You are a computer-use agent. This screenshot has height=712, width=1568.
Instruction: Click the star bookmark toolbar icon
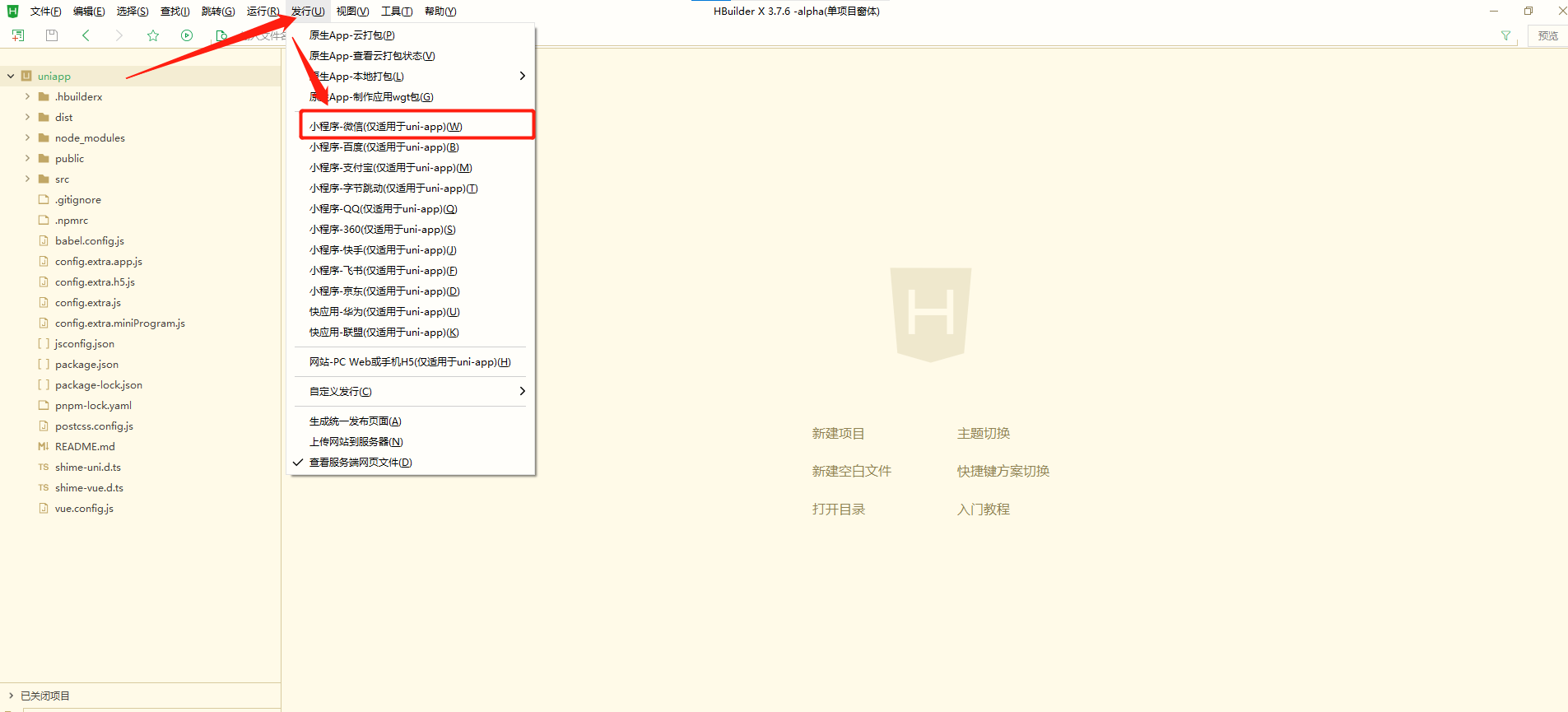point(153,35)
